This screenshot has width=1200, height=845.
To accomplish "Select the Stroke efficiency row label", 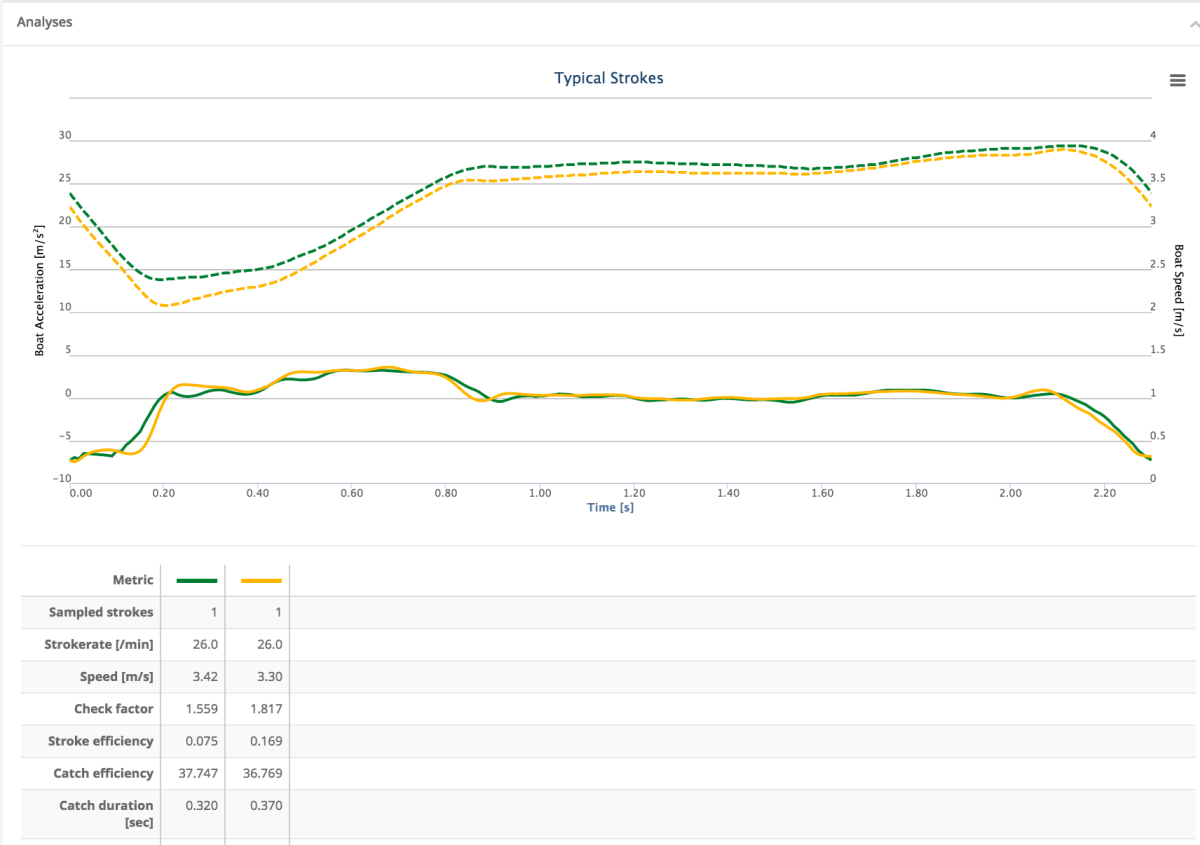I will [x=101, y=741].
